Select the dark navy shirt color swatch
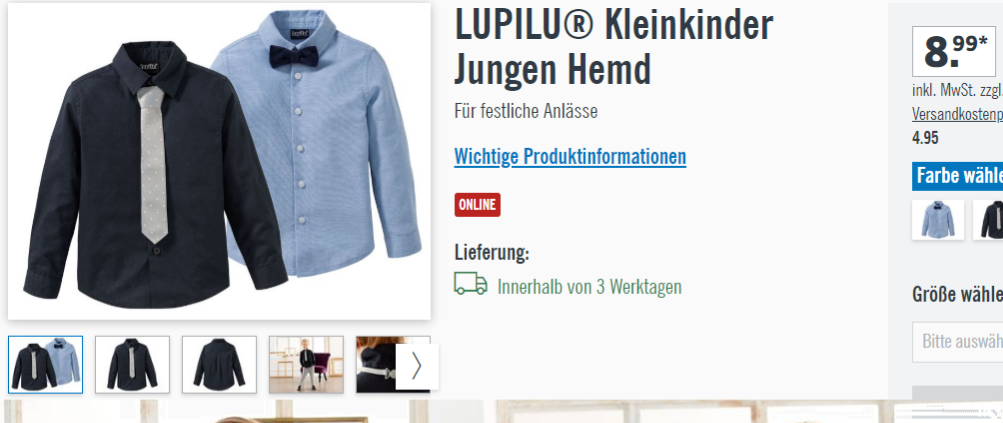 pyautogui.click(x=988, y=219)
